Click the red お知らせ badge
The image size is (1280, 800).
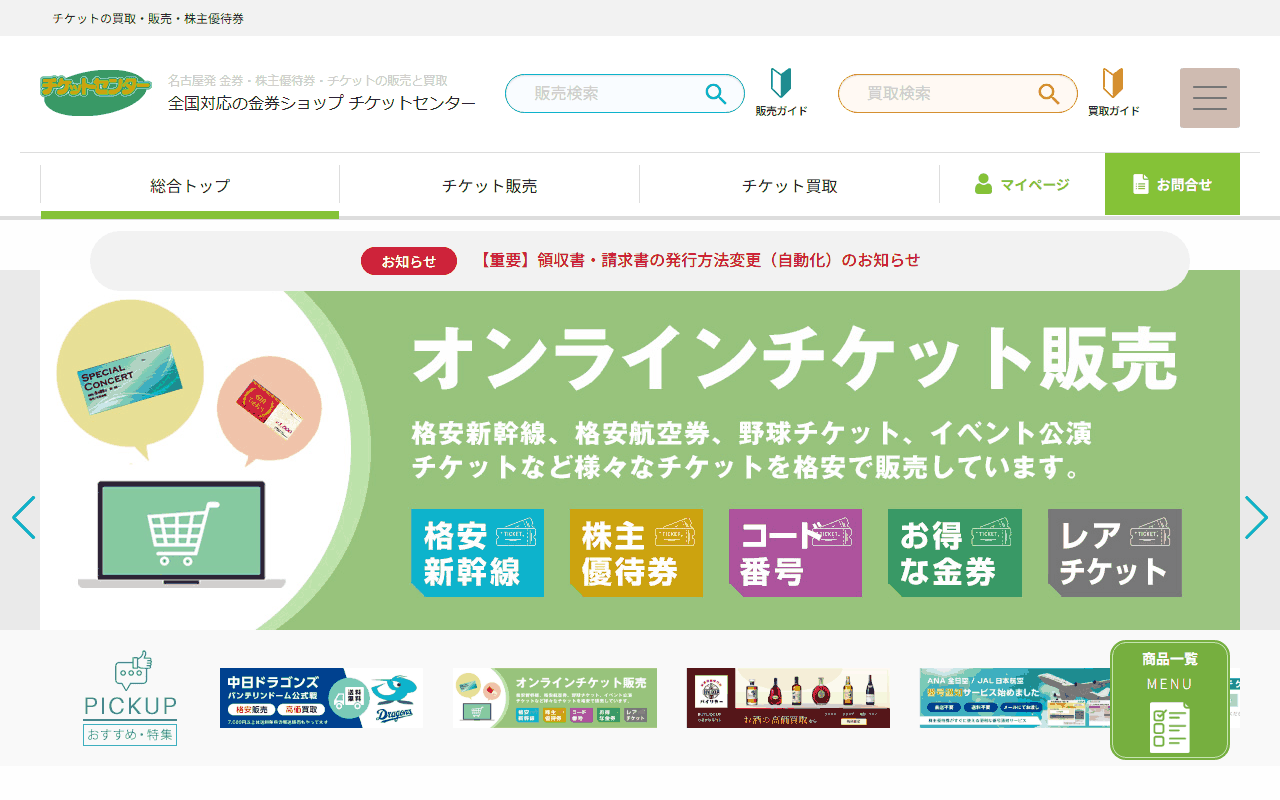click(x=409, y=261)
